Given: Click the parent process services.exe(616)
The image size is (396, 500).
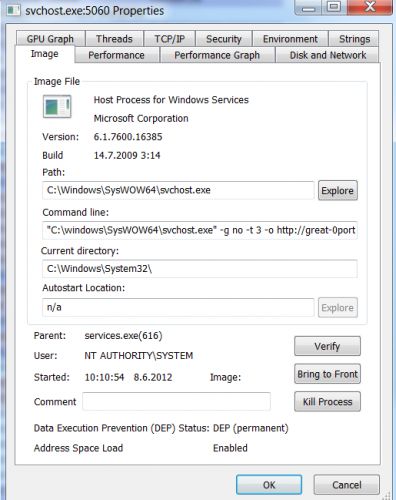Looking at the screenshot, I should pyautogui.click(x=123, y=336).
